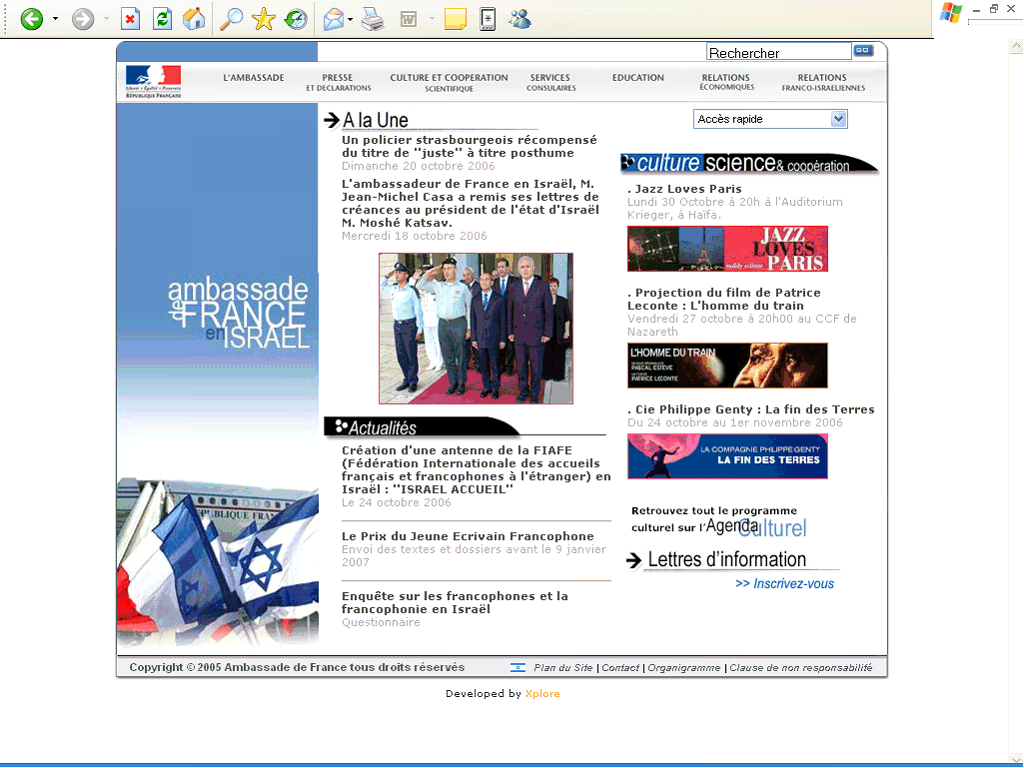This screenshot has width=1024, height=768.
Task: Click the Print printer icon
Action: (372, 19)
